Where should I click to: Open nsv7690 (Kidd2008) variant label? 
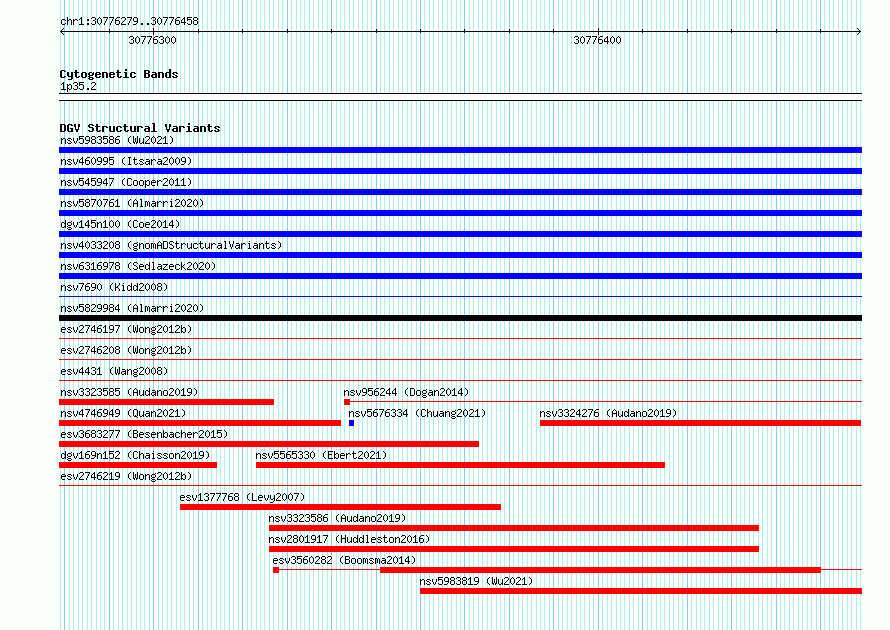pyautogui.click(x=114, y=287)
